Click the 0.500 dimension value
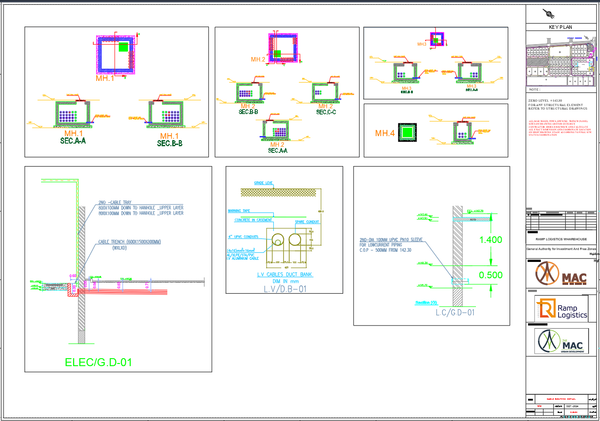Viewport: 600px width, 421px height. click(491, 275)
